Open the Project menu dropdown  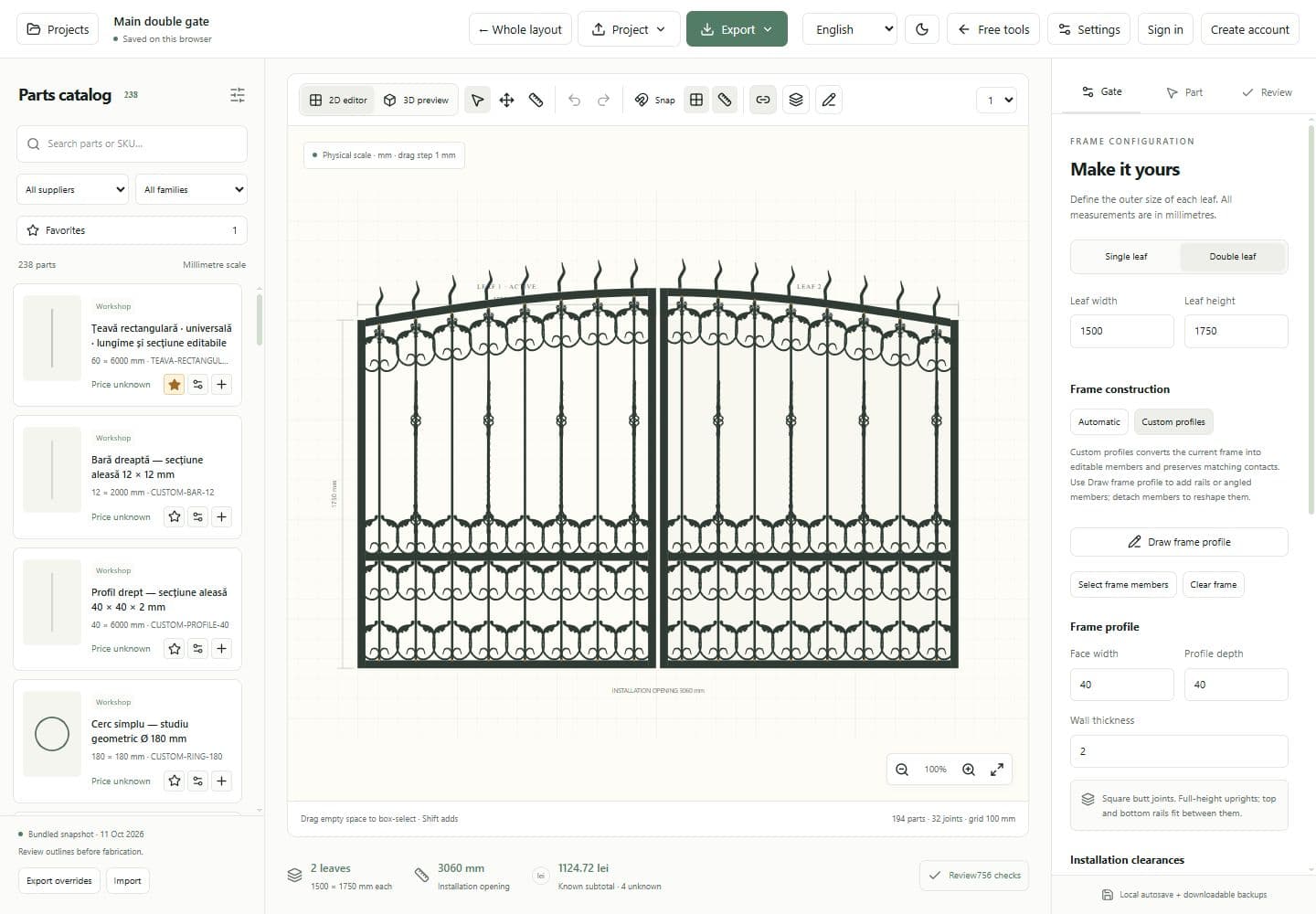coord(630,29)
